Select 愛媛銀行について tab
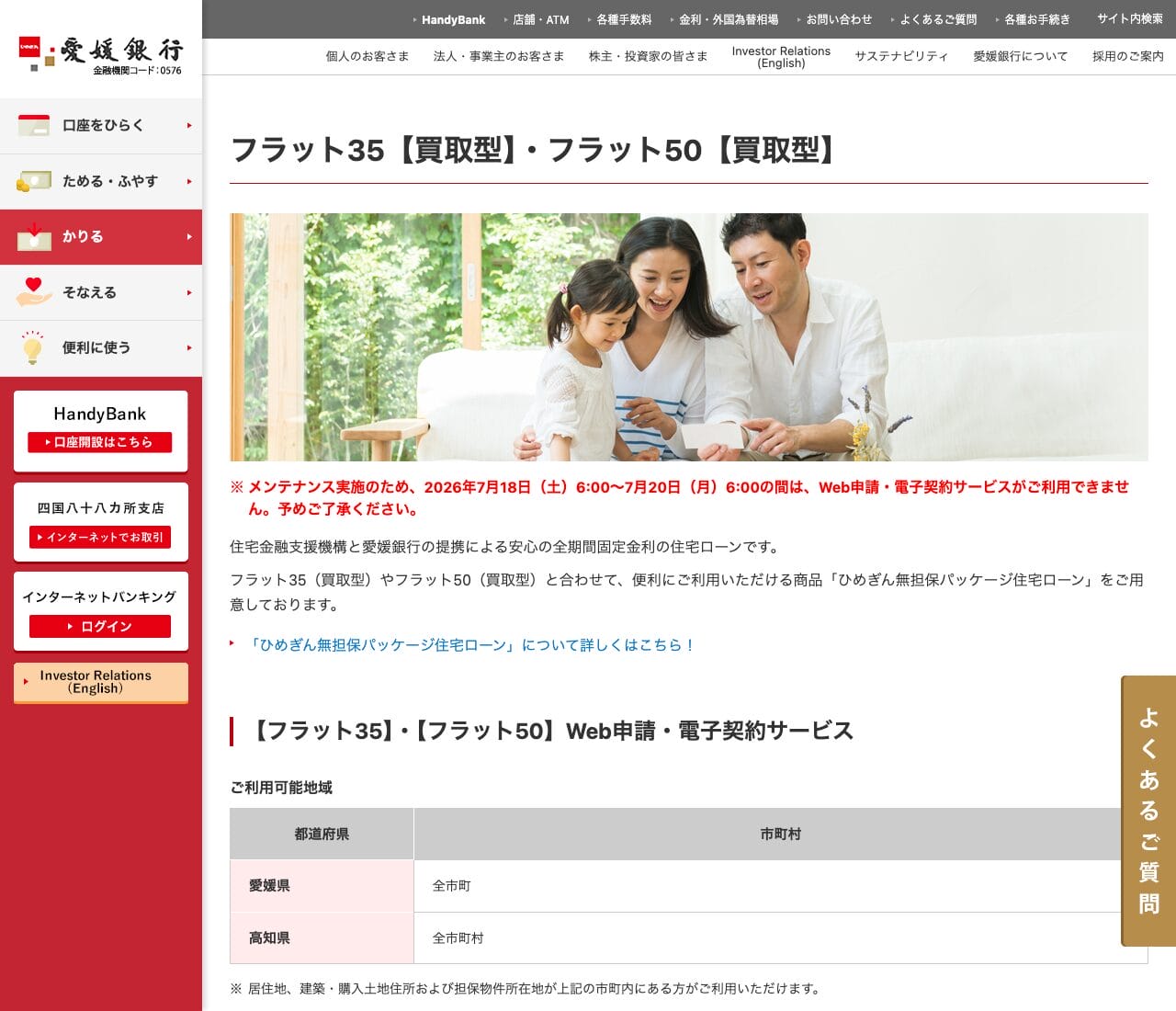The image size is (1176, 1011). click(x=1021, y=56)
